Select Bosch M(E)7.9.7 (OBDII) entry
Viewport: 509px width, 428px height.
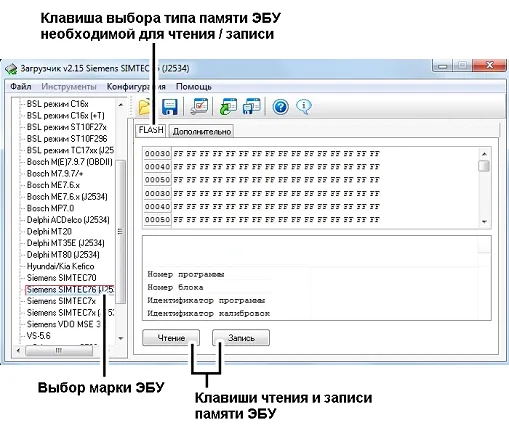pyautogui.click(x=69, y=162)
